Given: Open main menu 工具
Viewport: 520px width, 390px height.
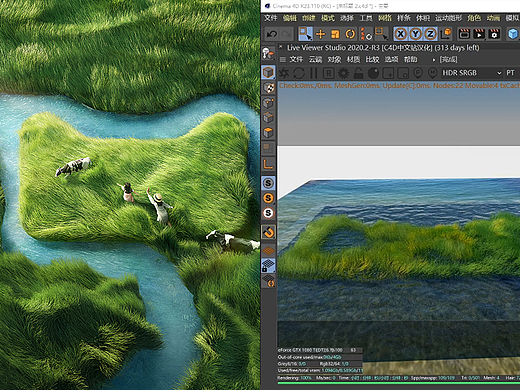Looking at the screenshot, I should 366,18.
